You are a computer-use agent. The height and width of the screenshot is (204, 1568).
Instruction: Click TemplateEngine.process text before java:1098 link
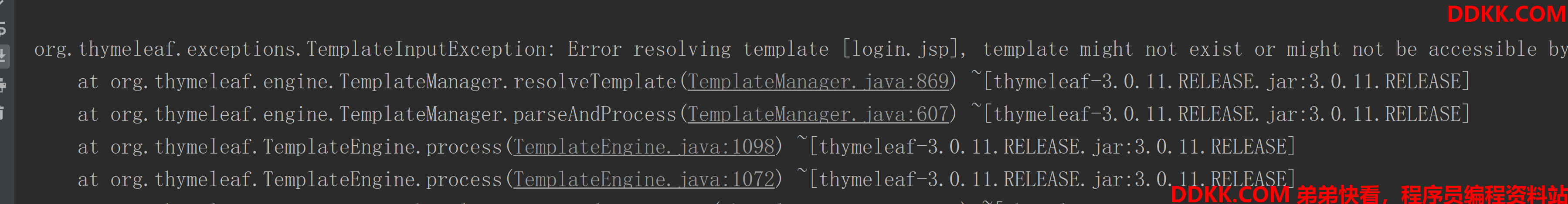click(382, 147)
